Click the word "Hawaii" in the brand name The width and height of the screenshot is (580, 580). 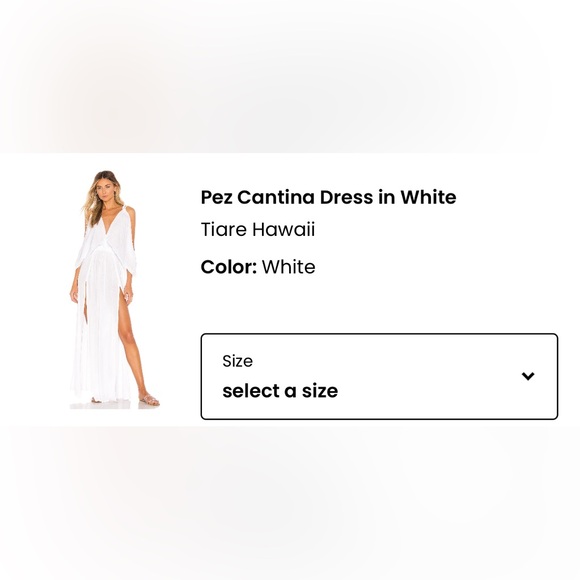[x=283, y=229]
